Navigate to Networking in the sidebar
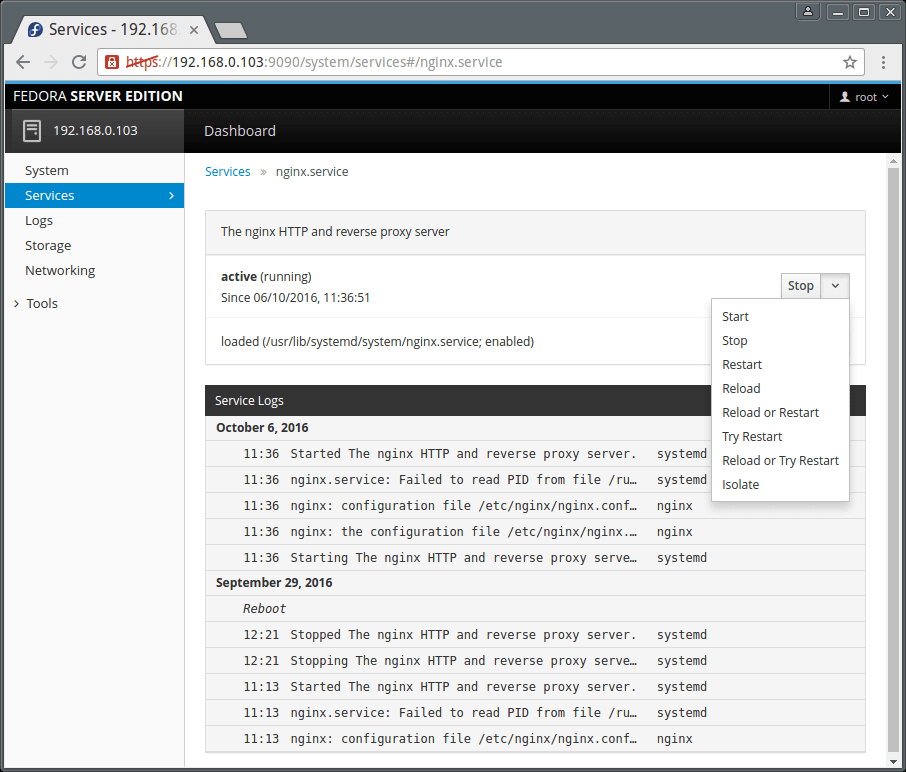The width and height of the screenshot is (906, 772). coord(60,271)
